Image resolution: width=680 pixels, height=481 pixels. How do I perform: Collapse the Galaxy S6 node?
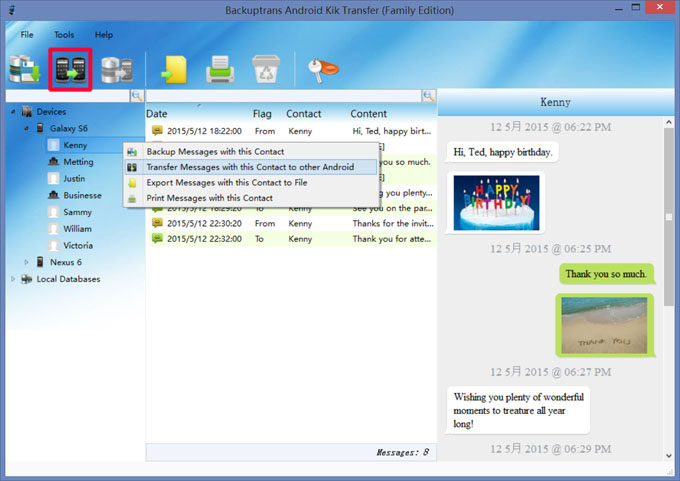tap(26, 128)
